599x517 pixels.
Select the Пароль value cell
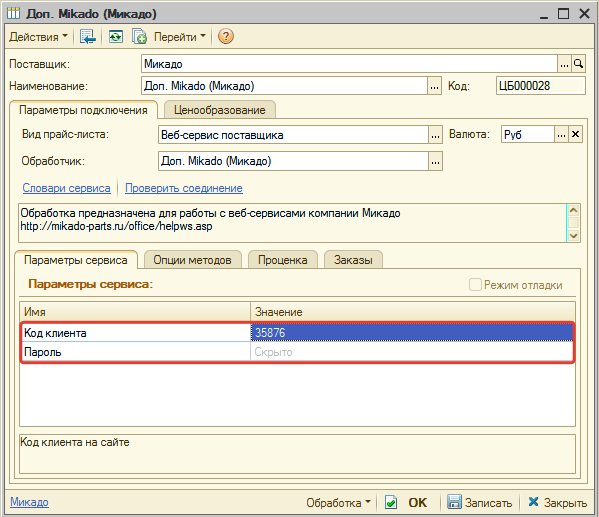(412, 352)
